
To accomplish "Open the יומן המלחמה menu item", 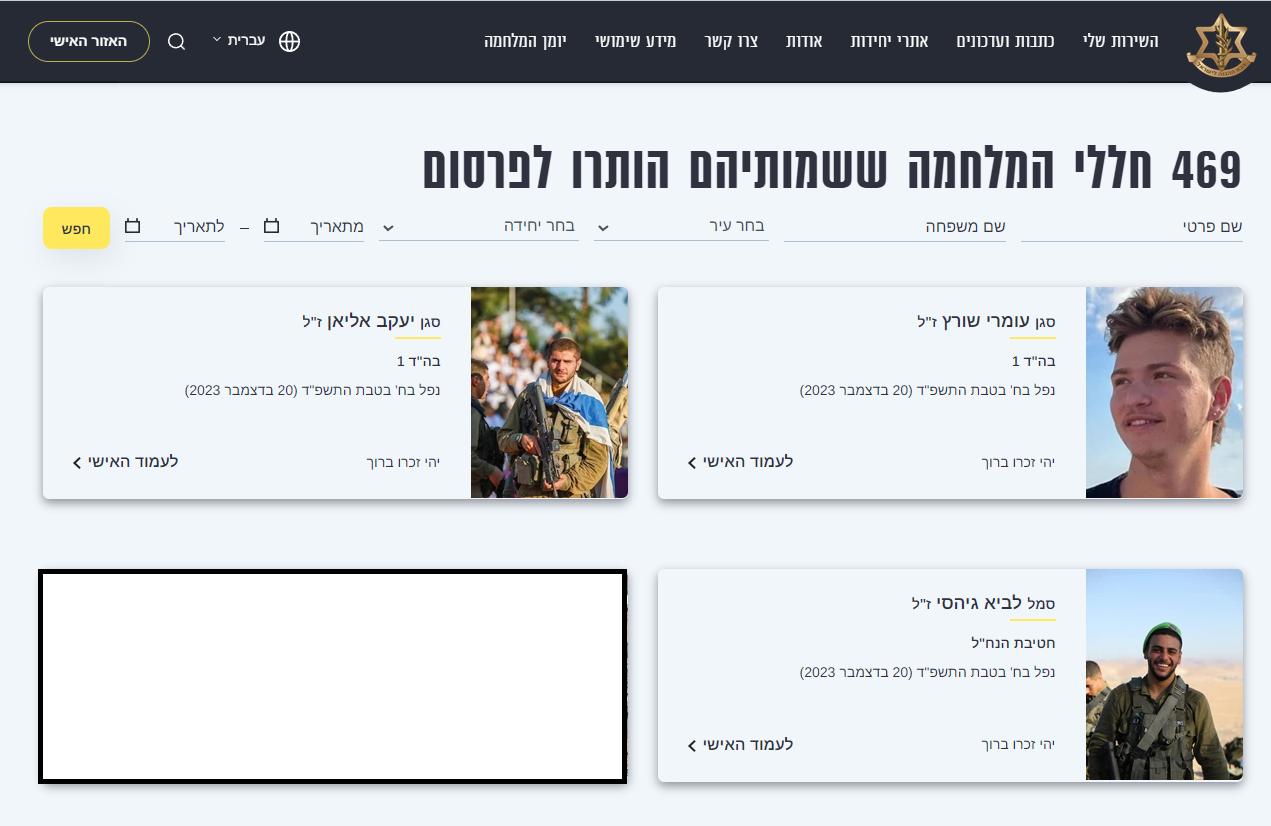I will (525, 41).
